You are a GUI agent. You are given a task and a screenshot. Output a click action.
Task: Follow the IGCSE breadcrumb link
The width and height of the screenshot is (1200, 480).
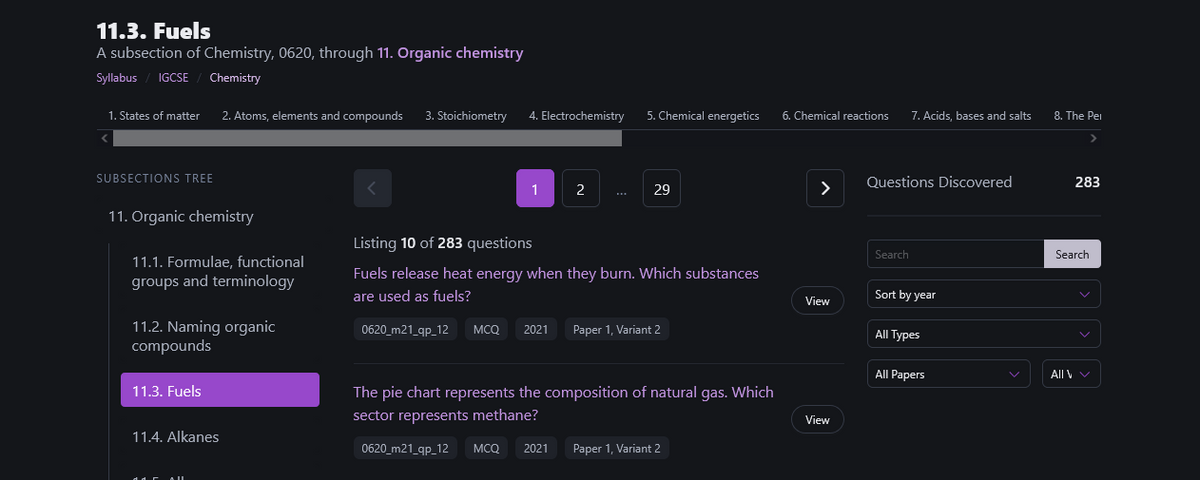coord(174,78)
